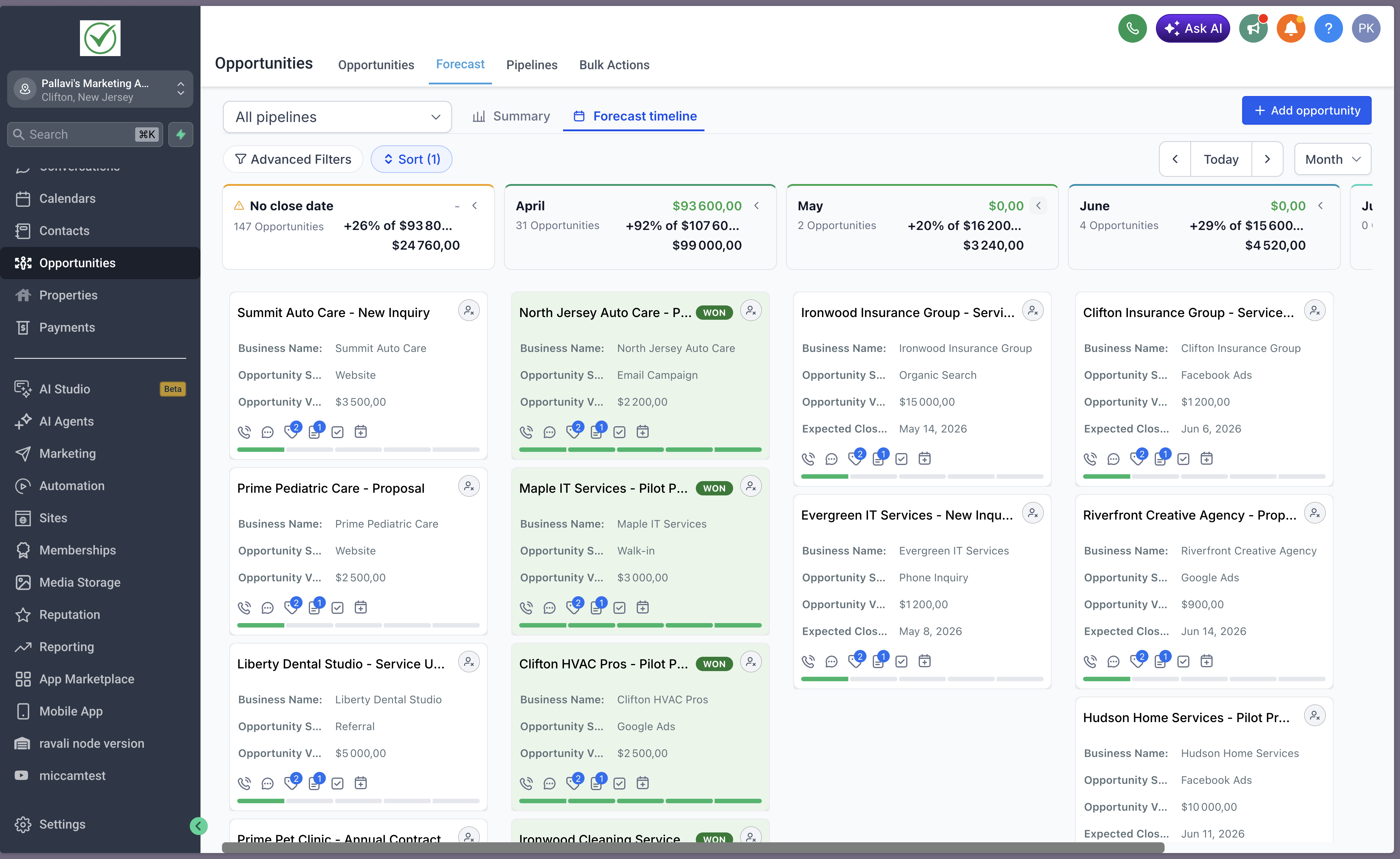Click progress bar on North Jersey Auto Care card
1400x859 pixels.
click(640, 449)
